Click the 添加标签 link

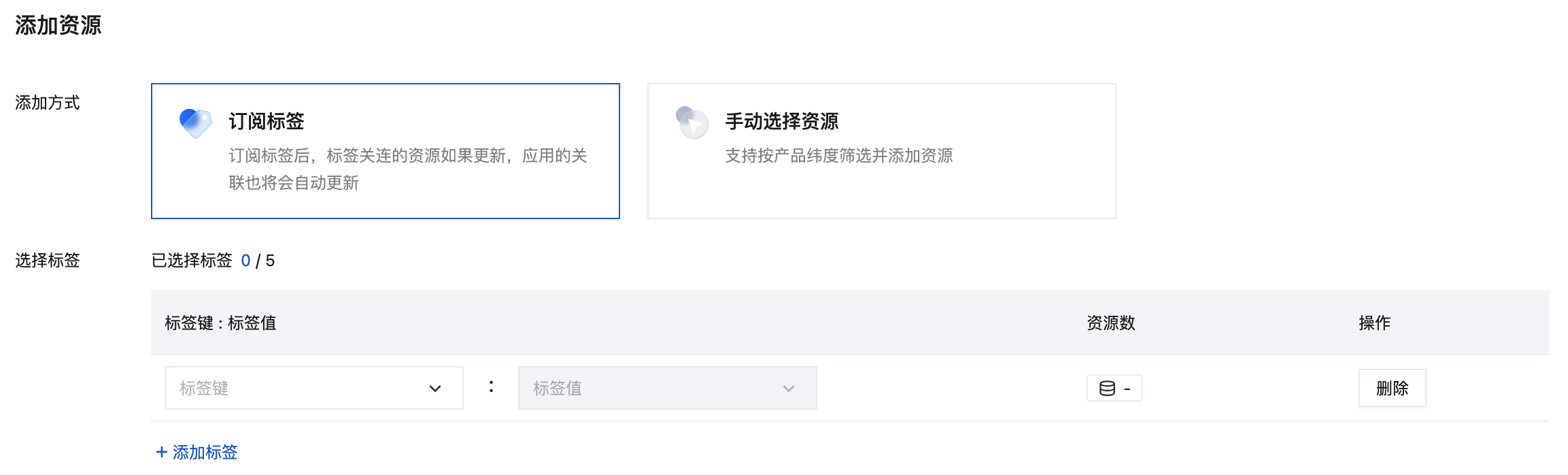coord(197,452)
